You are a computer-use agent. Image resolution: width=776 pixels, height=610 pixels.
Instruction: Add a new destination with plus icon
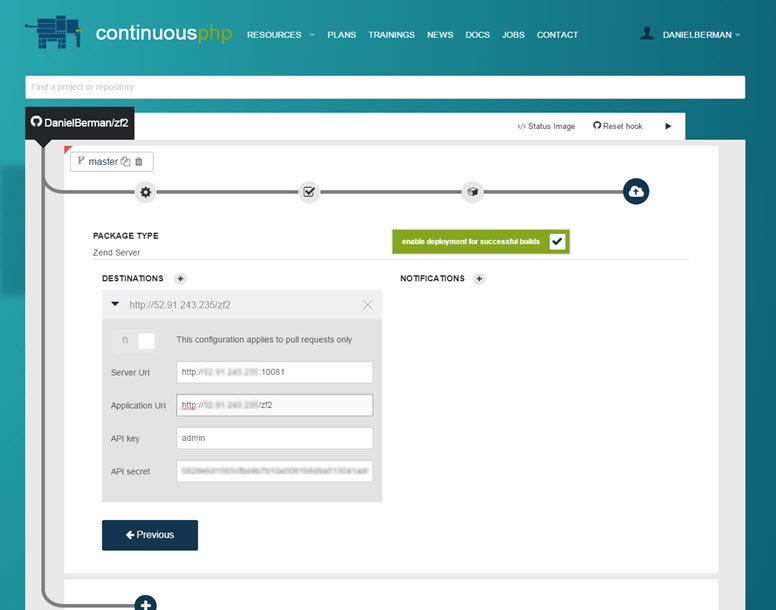point(180,279)
